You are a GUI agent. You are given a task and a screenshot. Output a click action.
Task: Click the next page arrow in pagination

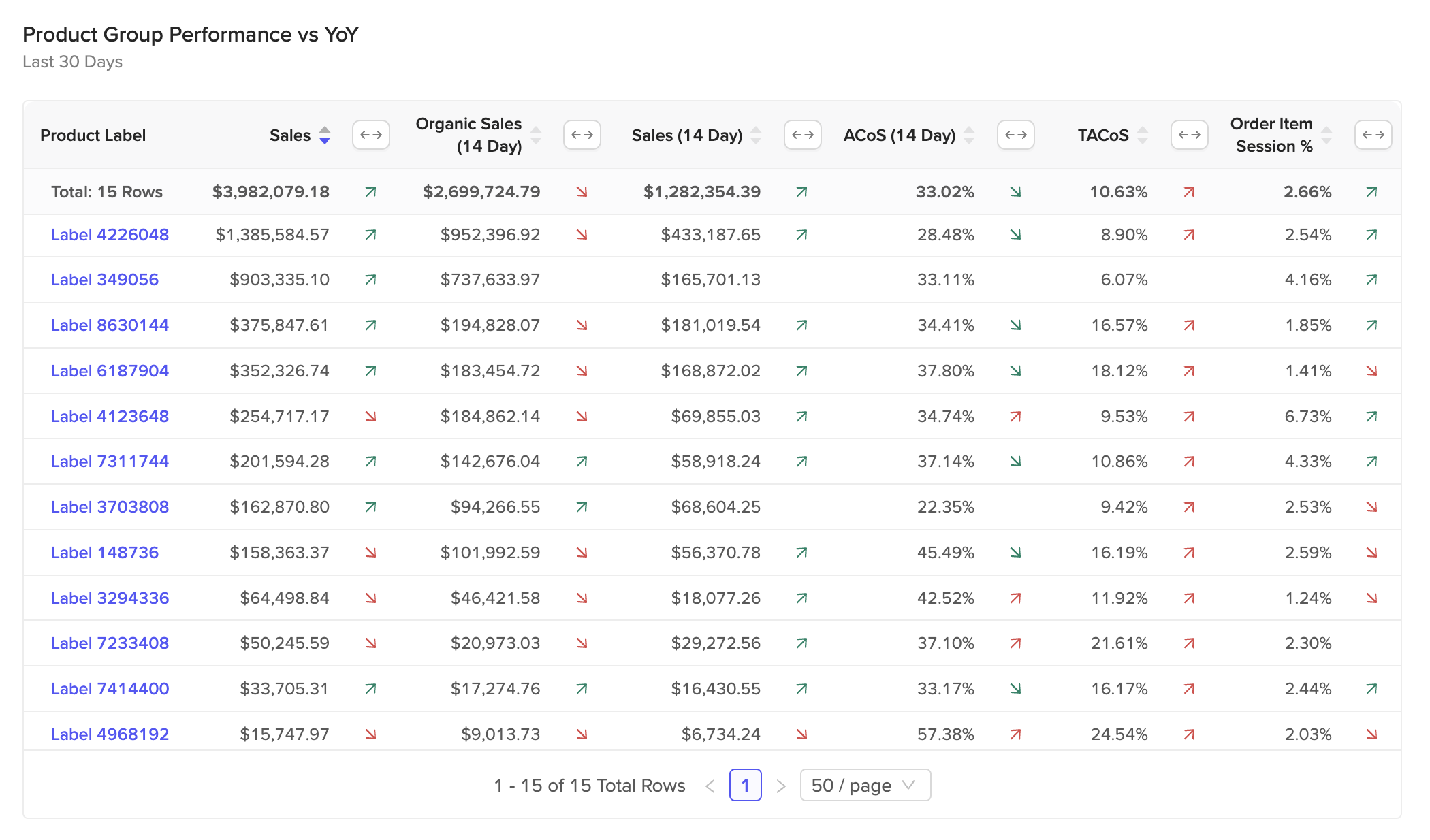[781, 785]
